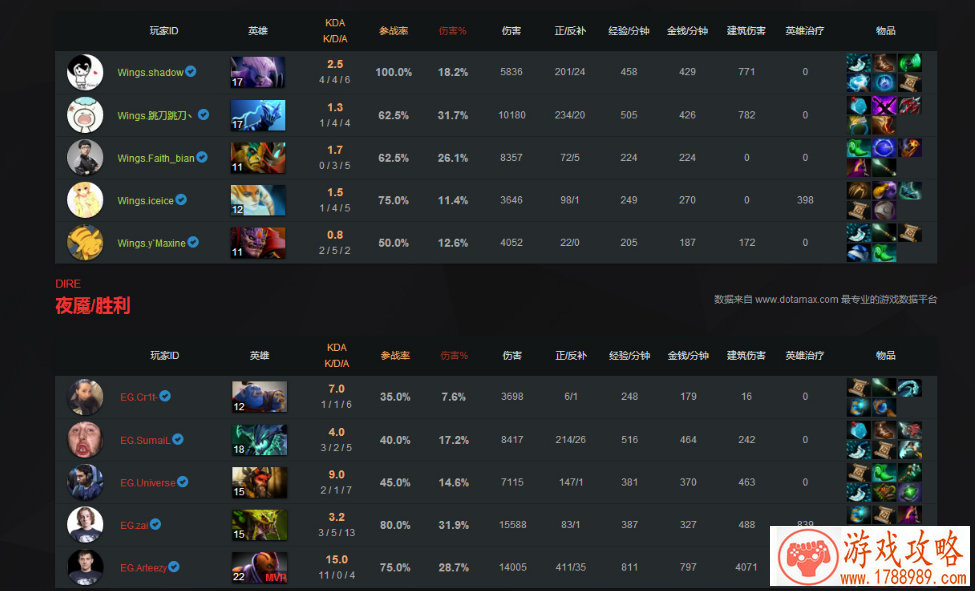This screenshot has width=975, height=591.
Task: Select EG.Cr1t-'s hero portrait icon
Action: pyautogui.click(x=259, y=397)
